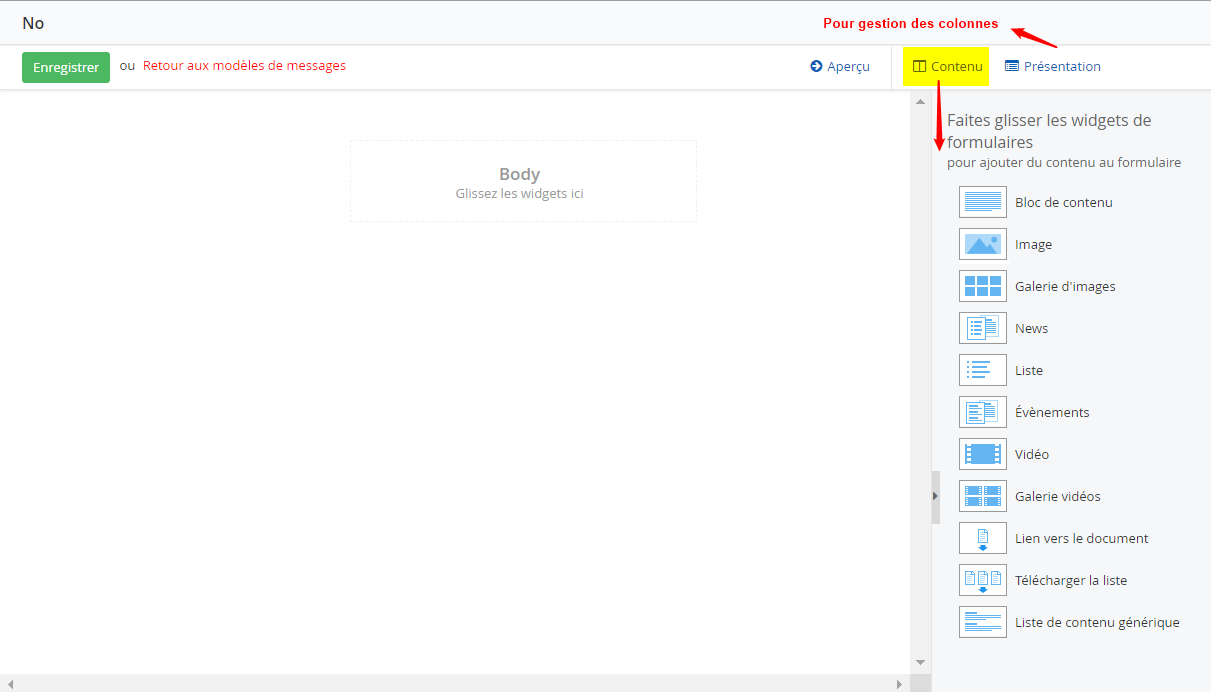
Task: Select the Liste widget icon
Action: coord(982,370)
